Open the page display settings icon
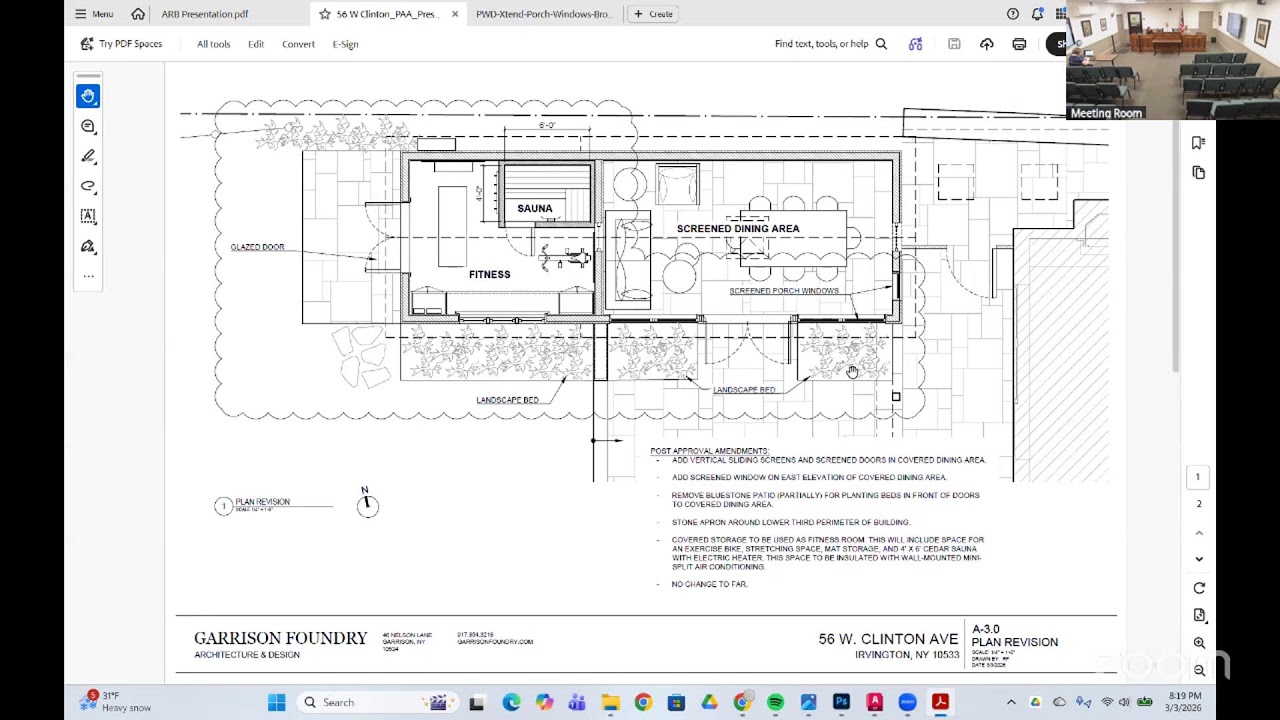The height and width of the screenshot is (720, 1280). (x=1199, y=615)
